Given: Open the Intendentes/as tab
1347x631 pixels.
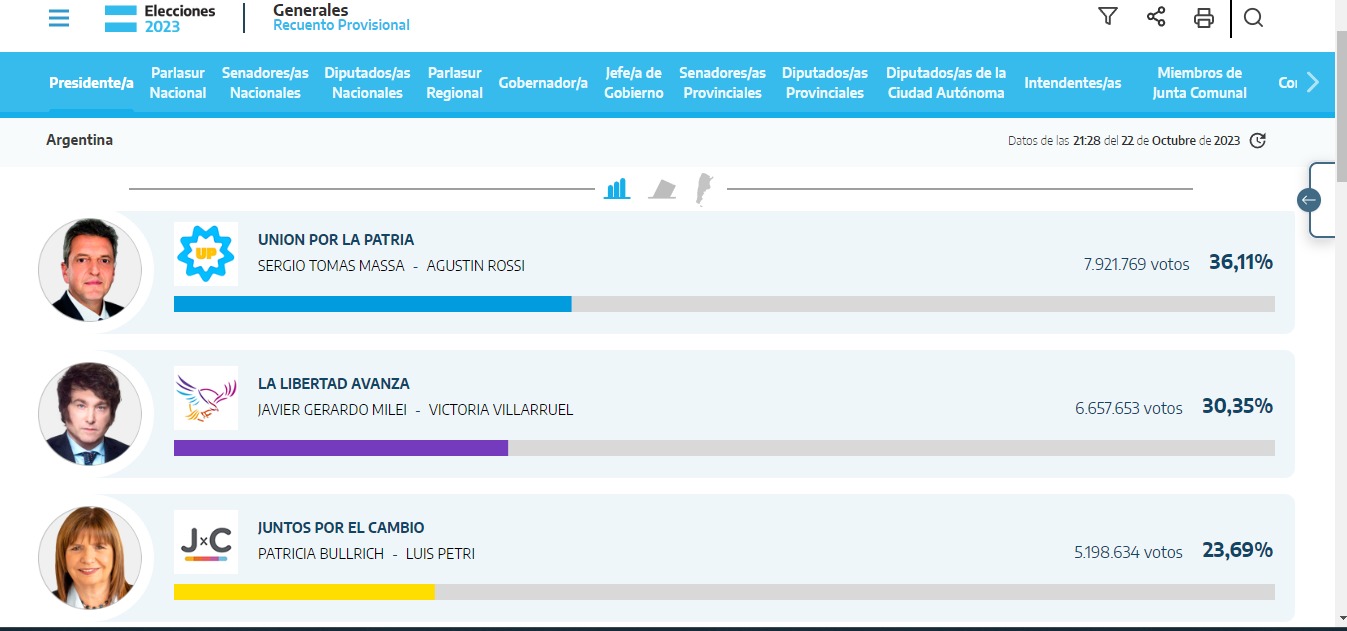Looking at the screenshot, I should [x=1073, y=83].
